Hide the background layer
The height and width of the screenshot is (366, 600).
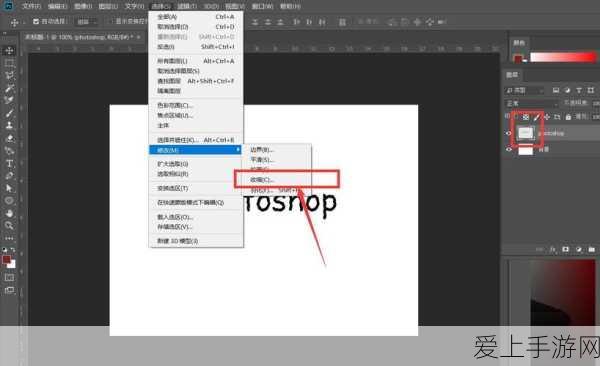click(509, 150)
